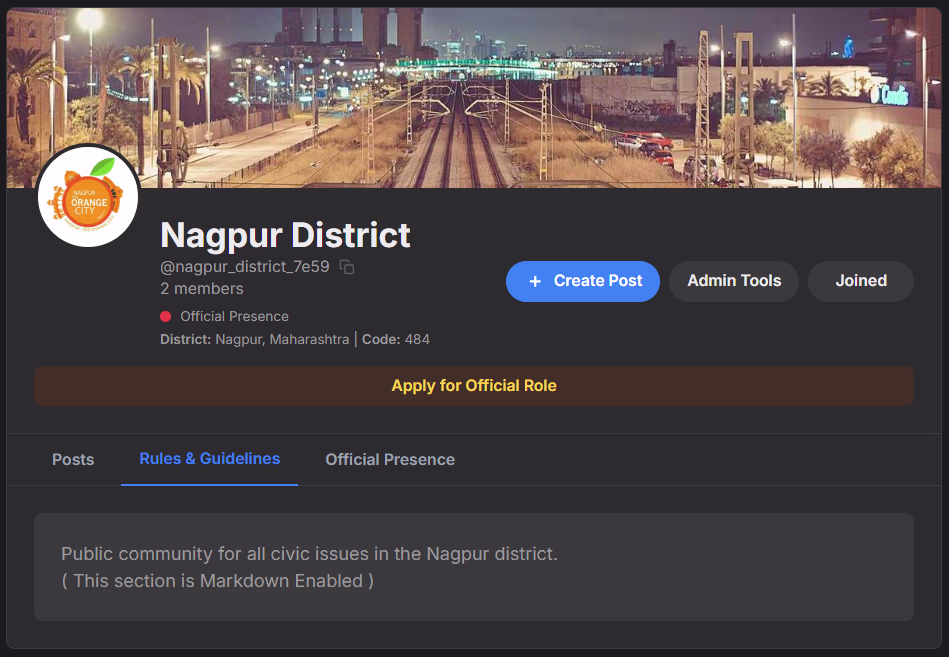Click the Official Presence label text
Image resolution: width=949 pixels, height=657 pixels.
[x=232, y=315]
